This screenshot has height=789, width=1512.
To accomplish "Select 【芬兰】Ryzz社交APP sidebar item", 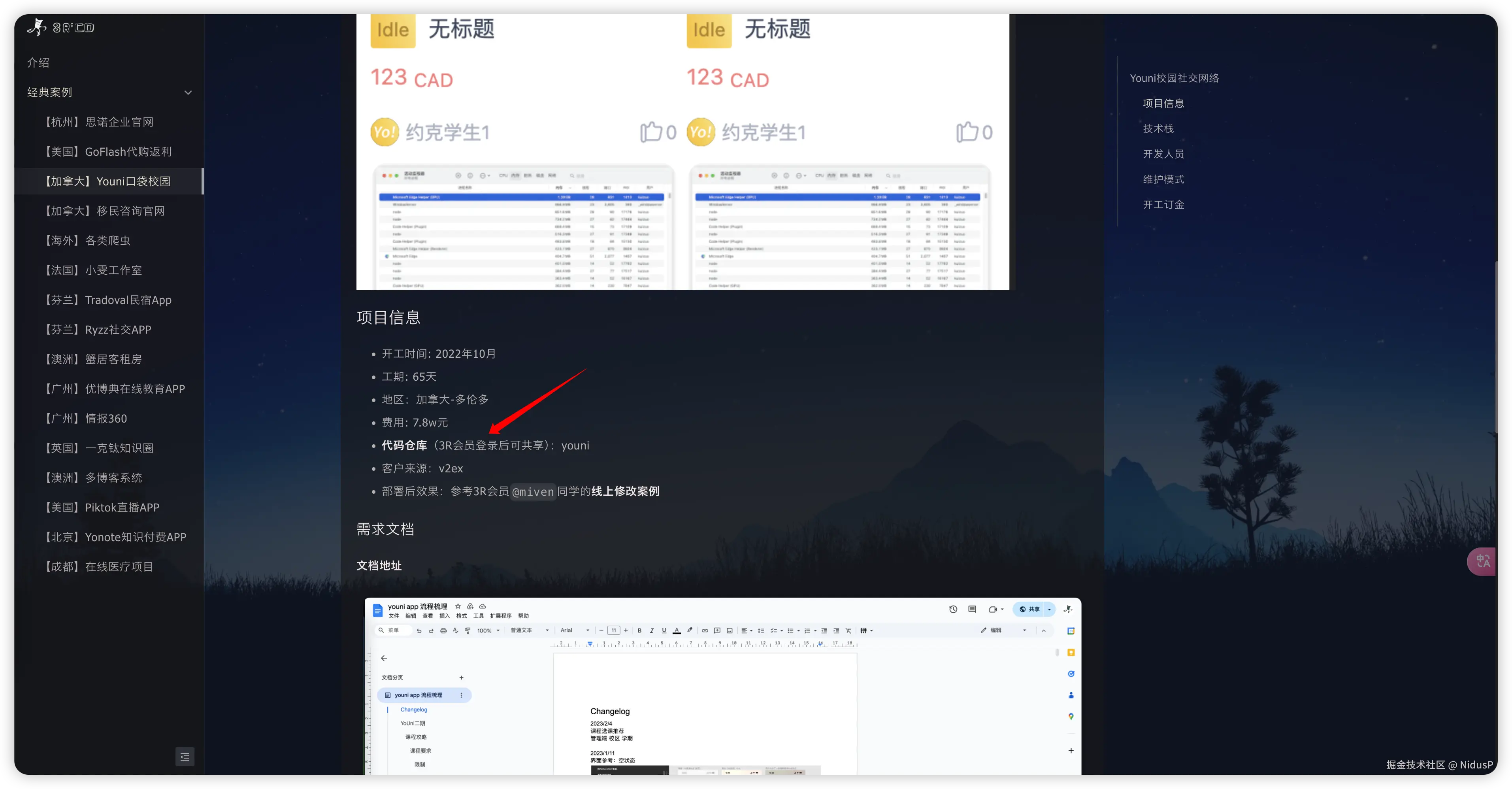I will click(x=98, y=329).
